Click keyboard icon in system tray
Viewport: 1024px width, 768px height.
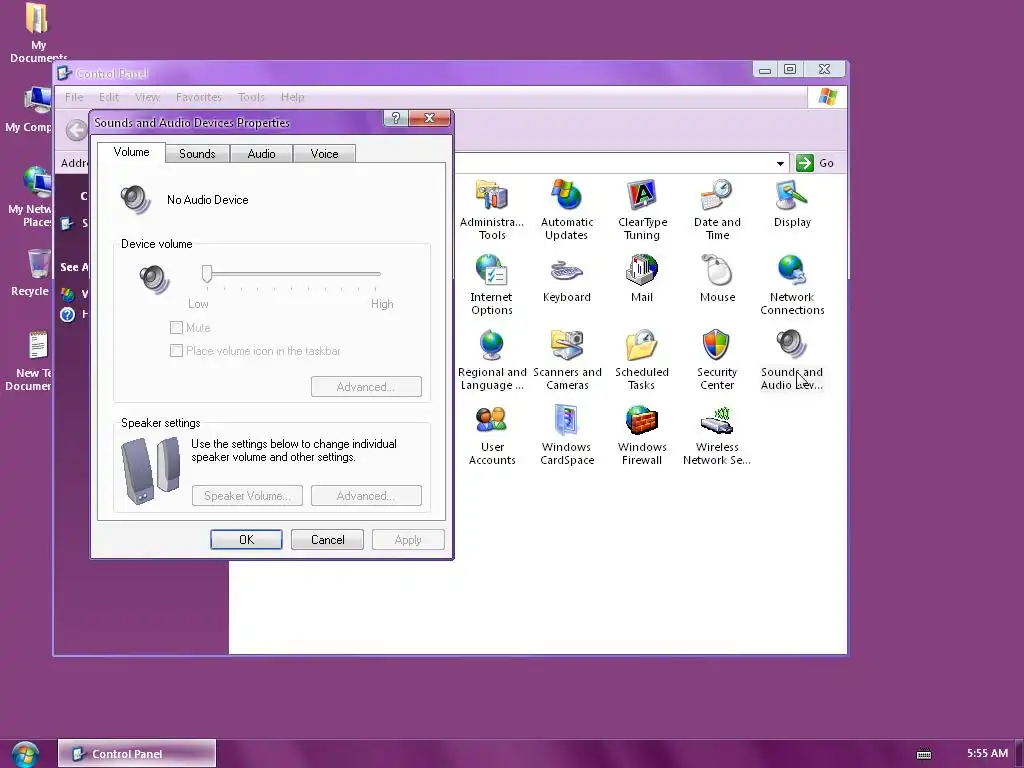[x=923, y=754]
